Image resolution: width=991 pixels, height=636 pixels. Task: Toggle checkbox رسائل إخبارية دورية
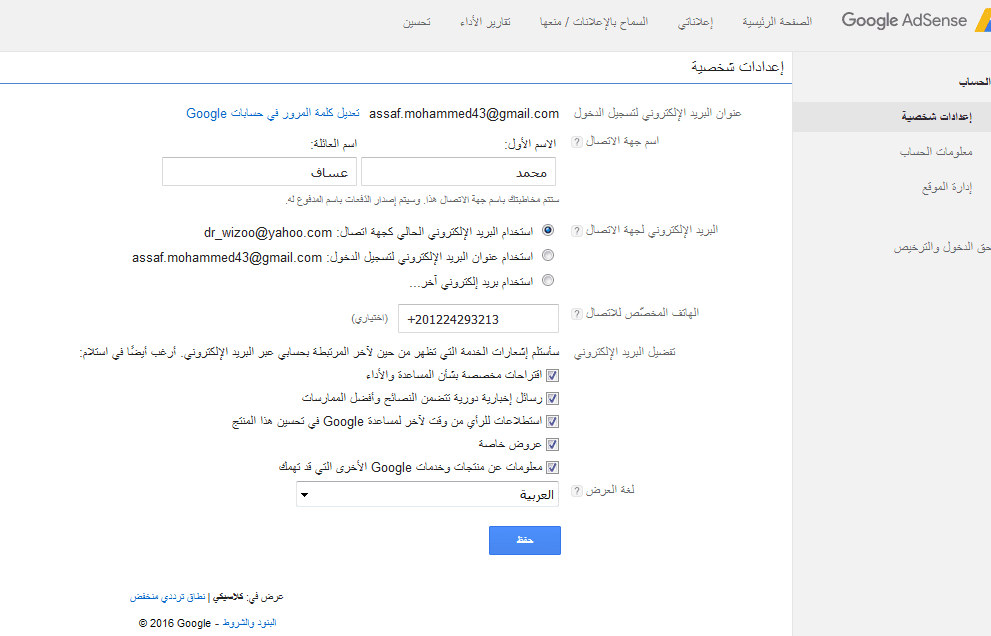point(552,398)
